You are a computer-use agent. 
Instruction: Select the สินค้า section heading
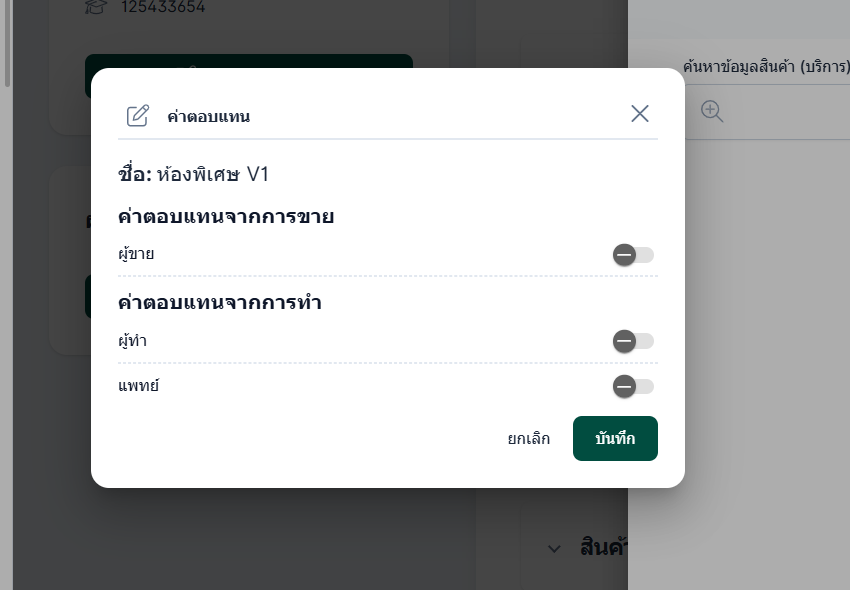[603, 547]
